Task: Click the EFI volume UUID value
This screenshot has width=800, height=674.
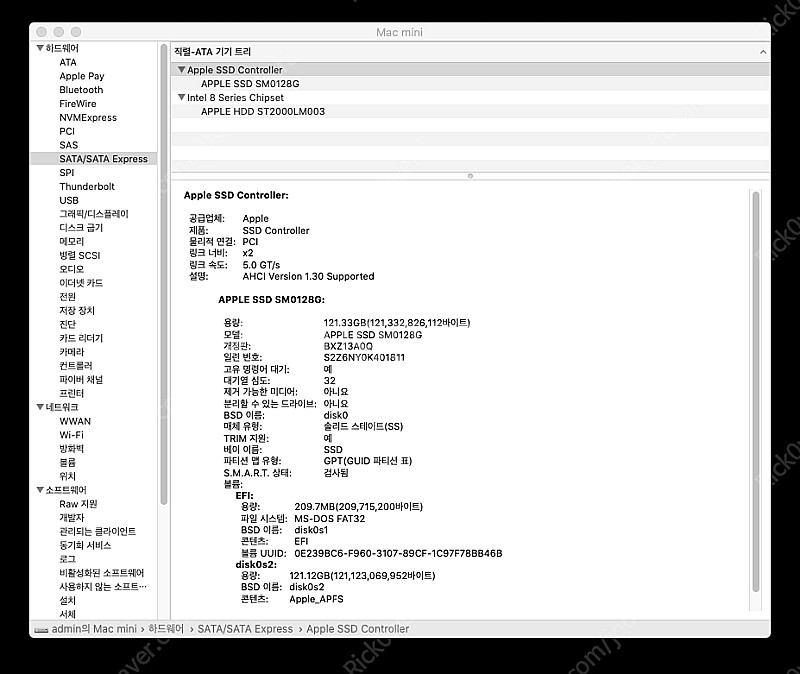Action: coord(398,553)
